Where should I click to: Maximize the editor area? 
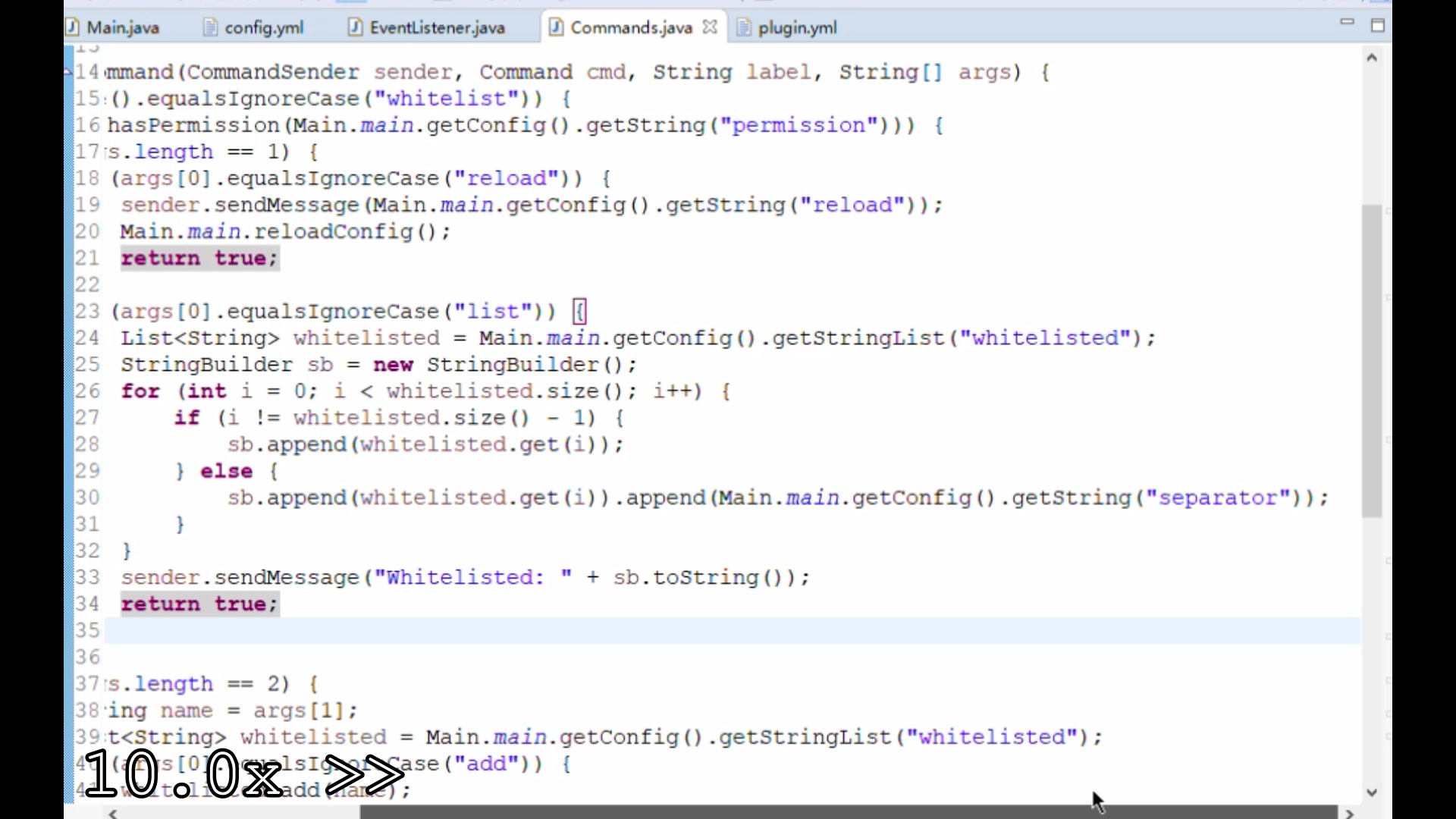[x=1378, y=26]
